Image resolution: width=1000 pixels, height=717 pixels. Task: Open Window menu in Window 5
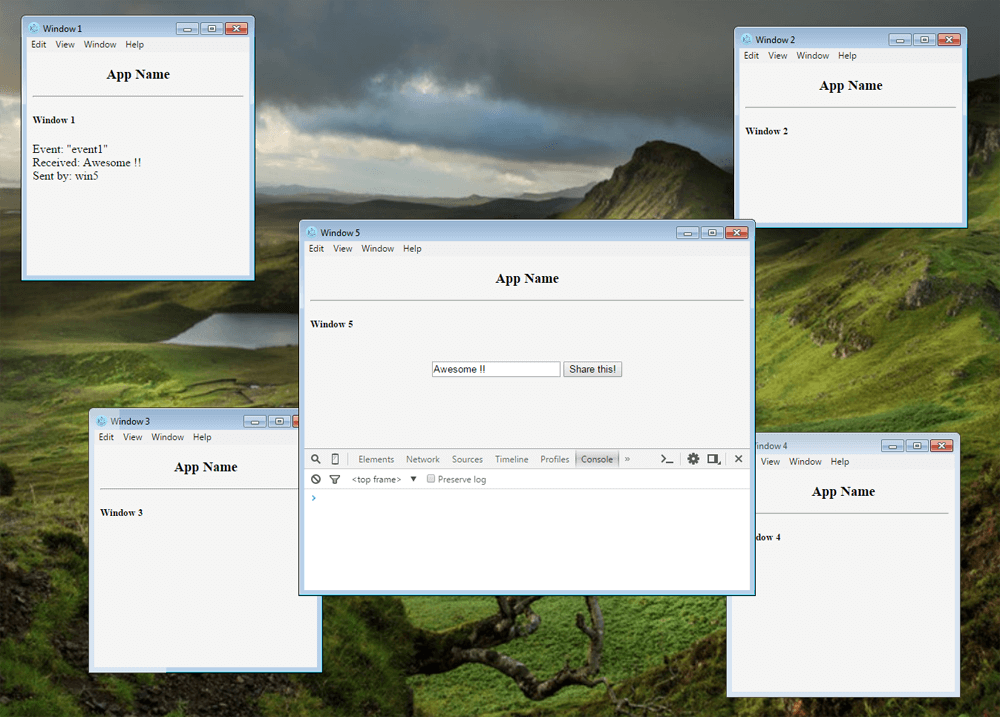(378, 249)
